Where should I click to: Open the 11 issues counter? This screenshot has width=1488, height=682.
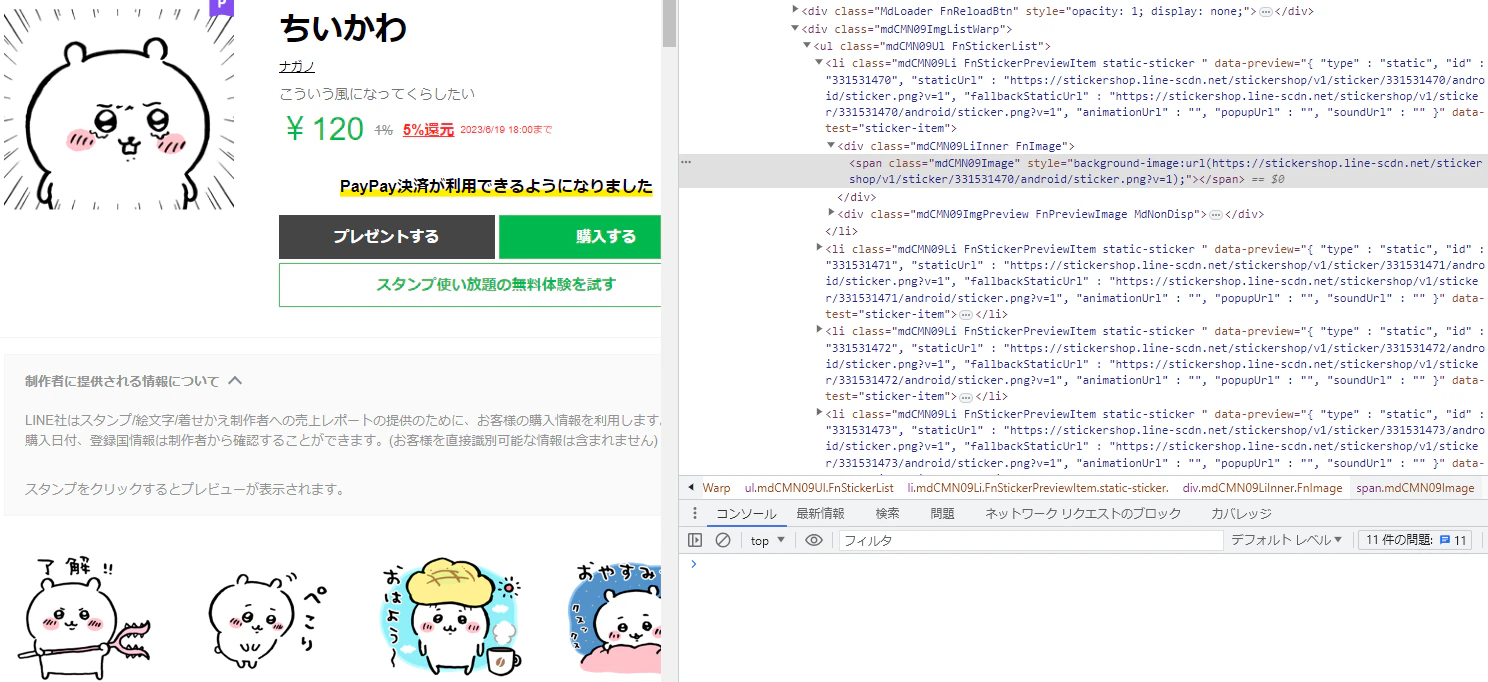point(1416,540)
